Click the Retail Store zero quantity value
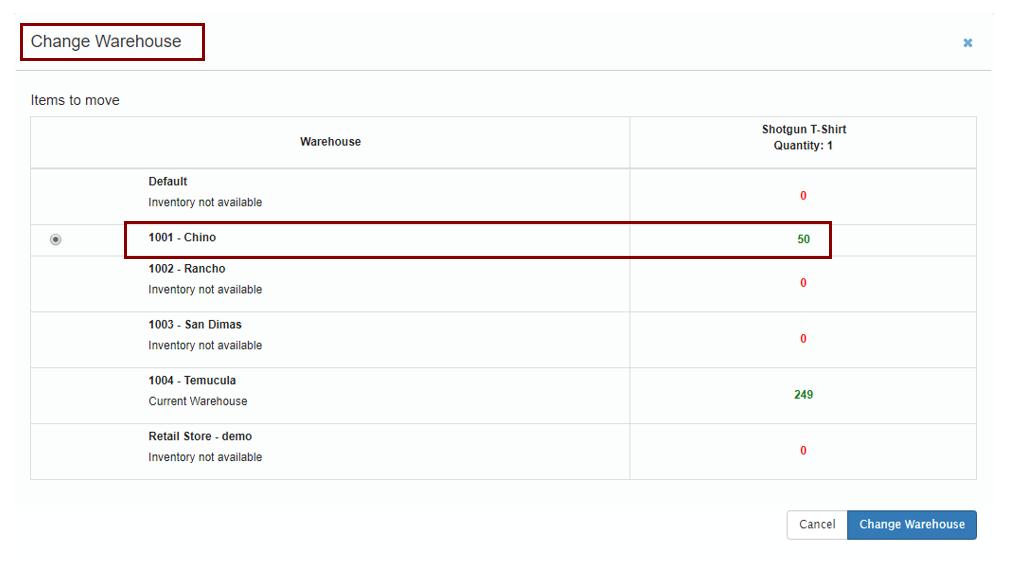 click(x=804, y=451)
